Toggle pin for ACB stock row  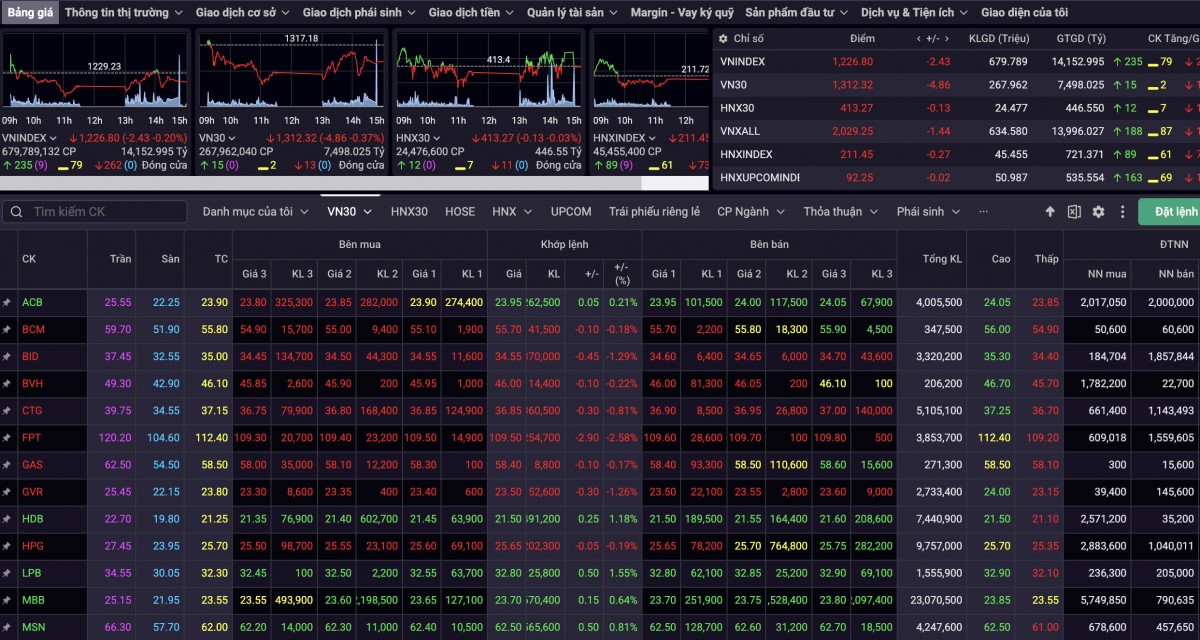[7, 302]
